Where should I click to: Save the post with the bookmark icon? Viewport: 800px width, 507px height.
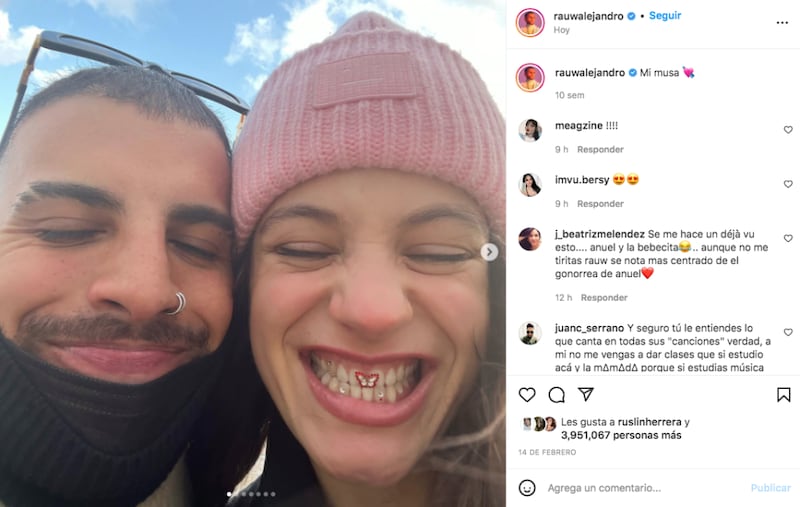point(784,394)
